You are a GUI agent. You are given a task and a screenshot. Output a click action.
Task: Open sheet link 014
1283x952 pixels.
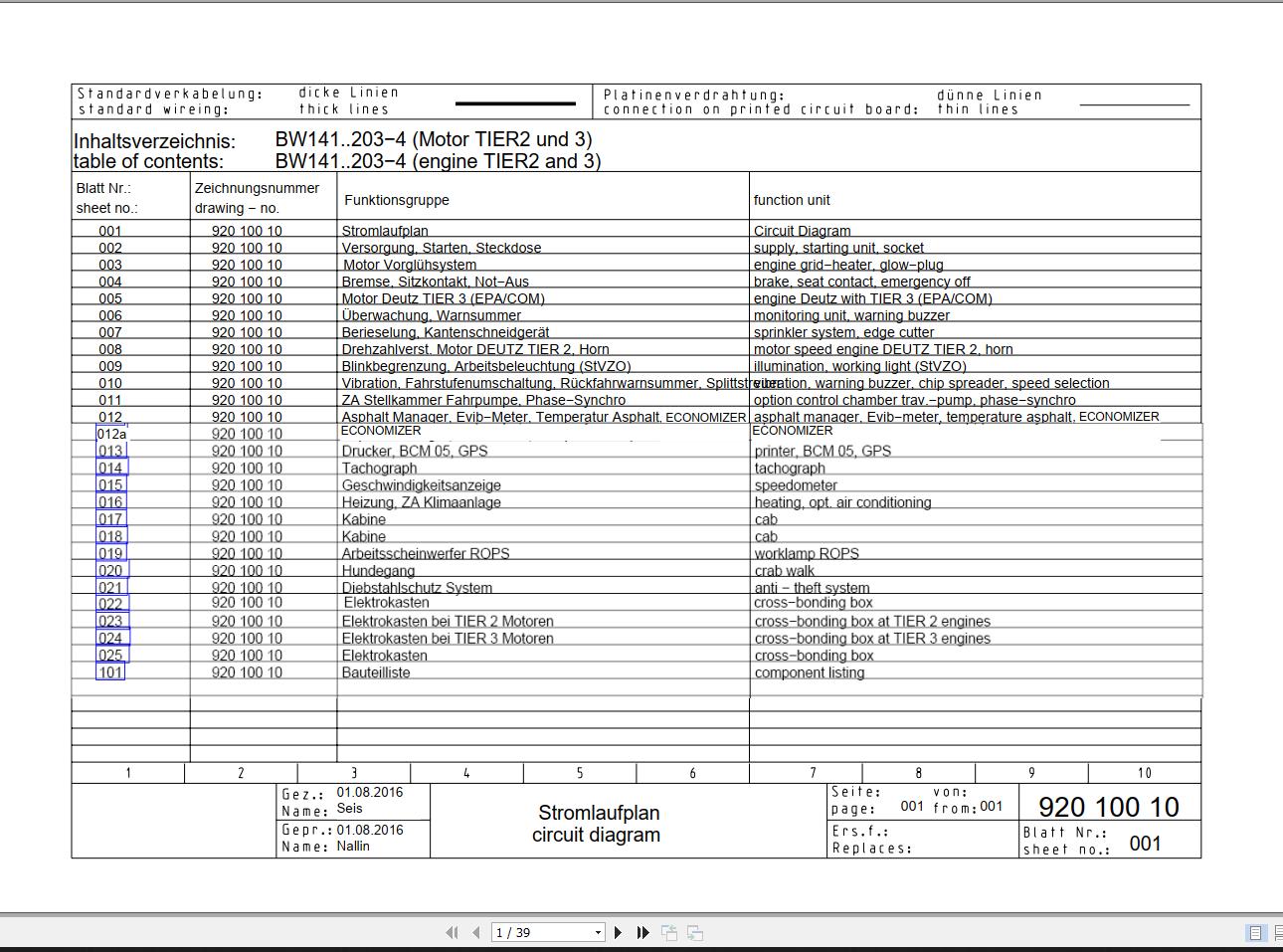coord(111,468)
